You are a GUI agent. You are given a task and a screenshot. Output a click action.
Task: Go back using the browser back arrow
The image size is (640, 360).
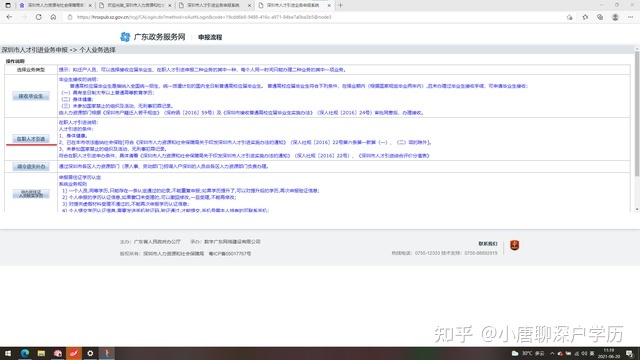coord(9,17)
